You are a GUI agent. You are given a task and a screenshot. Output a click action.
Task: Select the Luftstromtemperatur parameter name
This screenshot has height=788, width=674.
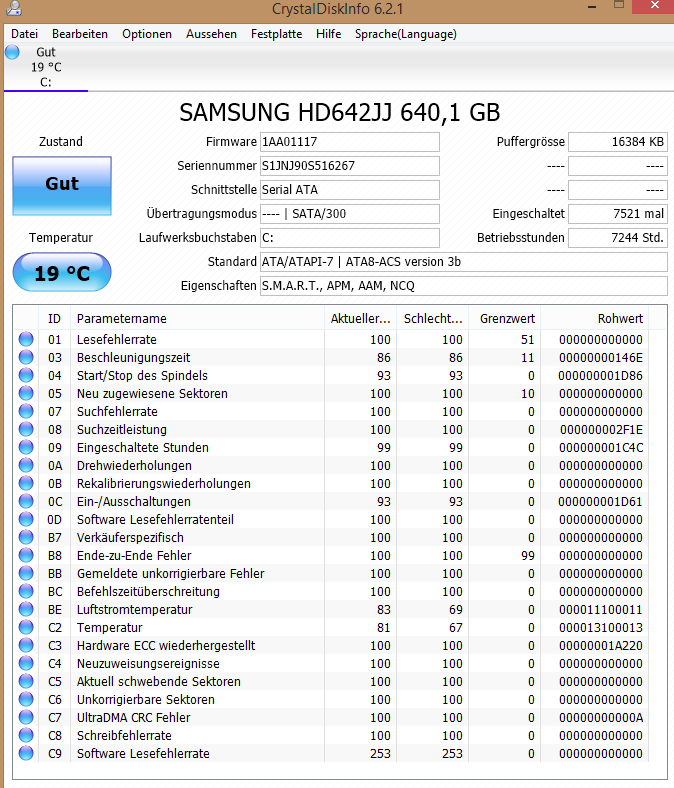(135, 610)
